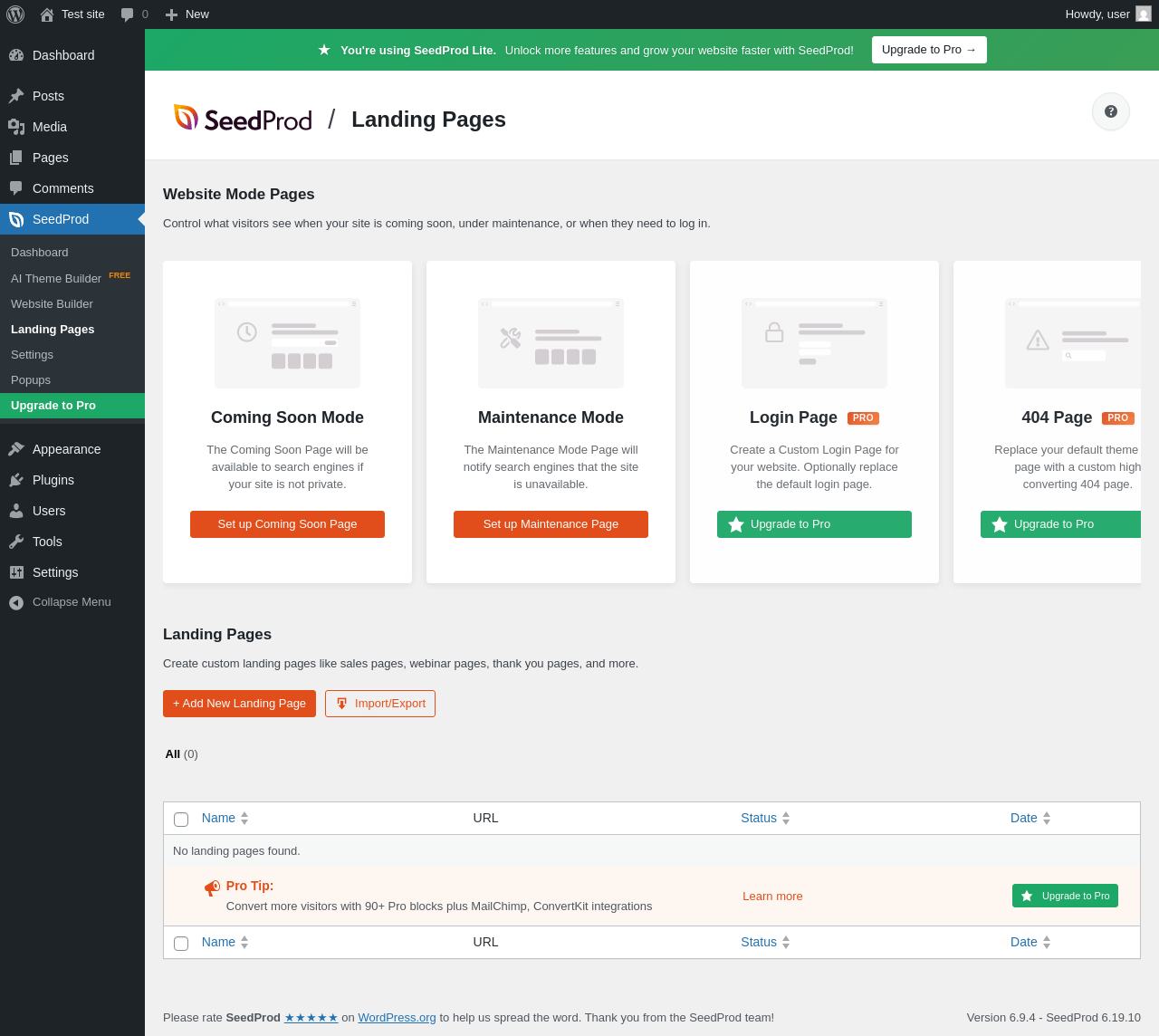Click the Tools wrench icon
1159x1036 pixels.
(x=16, y=542)
